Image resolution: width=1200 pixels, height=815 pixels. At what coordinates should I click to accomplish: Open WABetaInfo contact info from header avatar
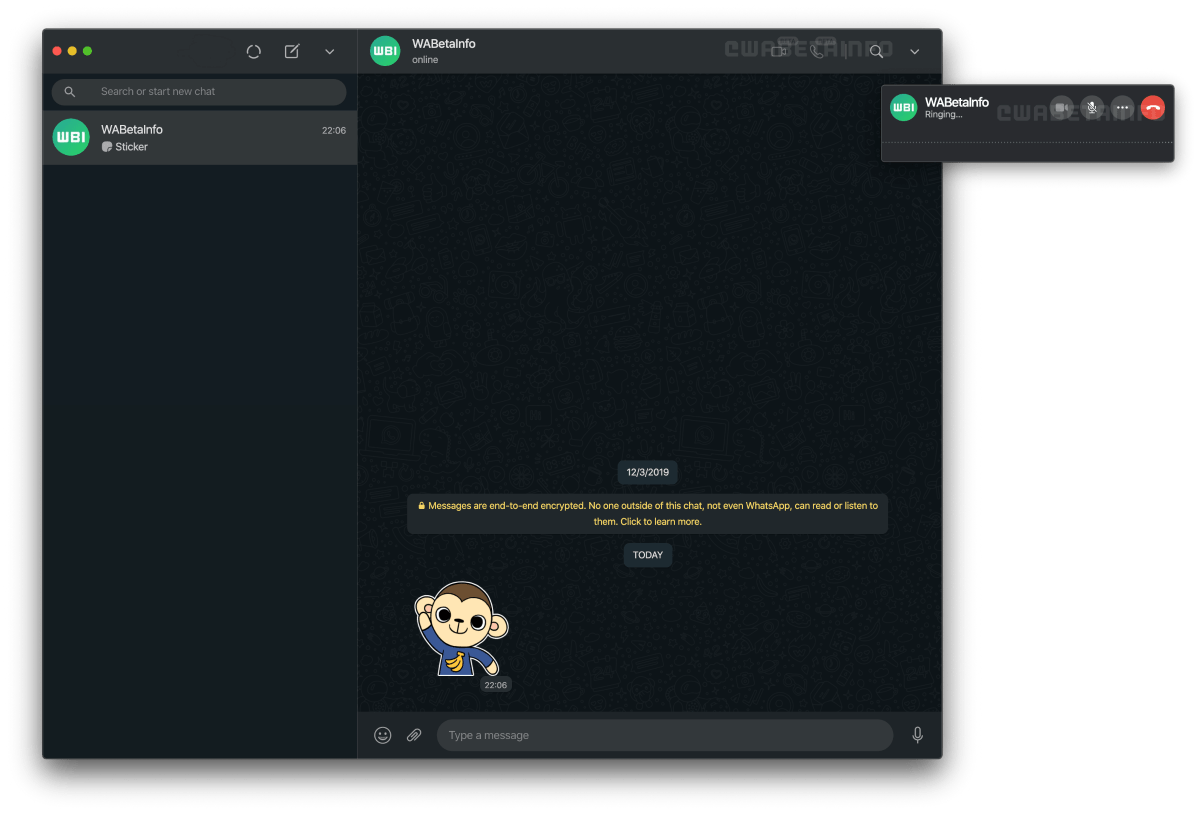(385, 51)
